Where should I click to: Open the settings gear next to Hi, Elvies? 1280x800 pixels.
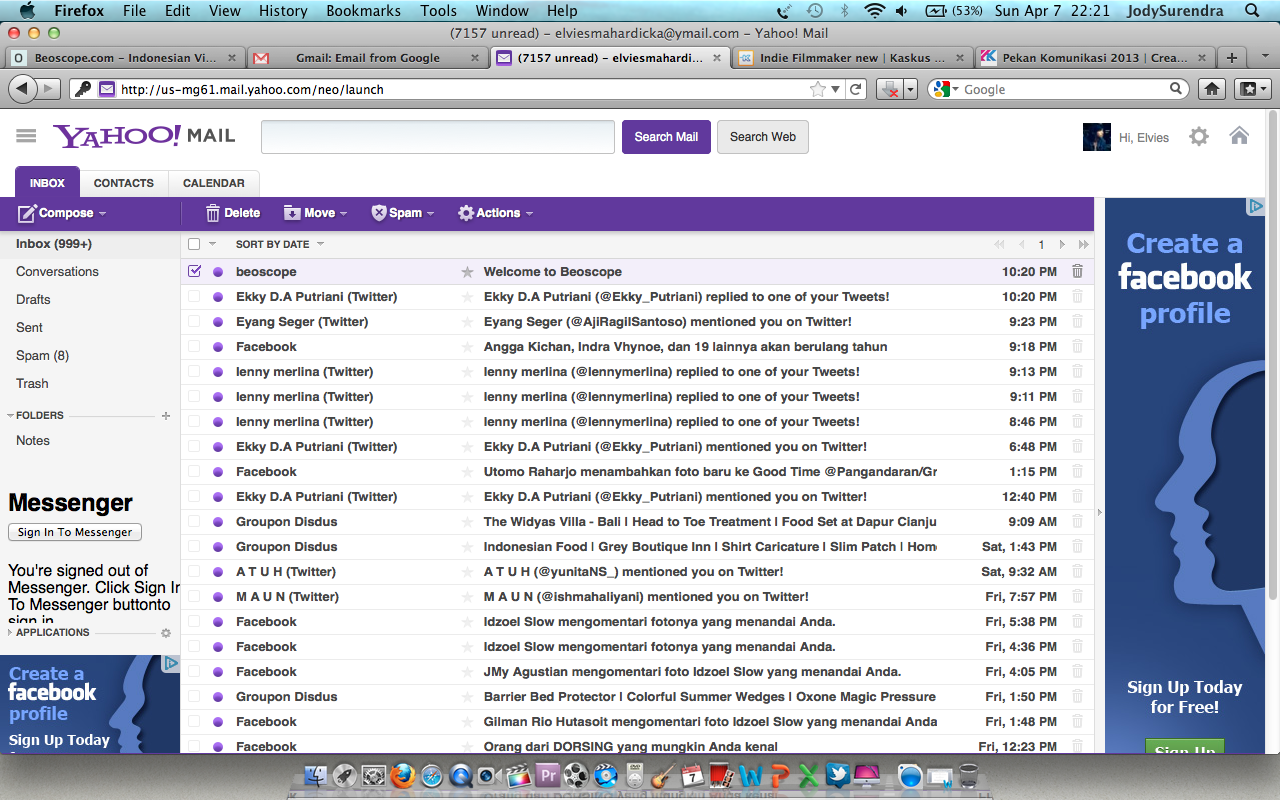1199,137
